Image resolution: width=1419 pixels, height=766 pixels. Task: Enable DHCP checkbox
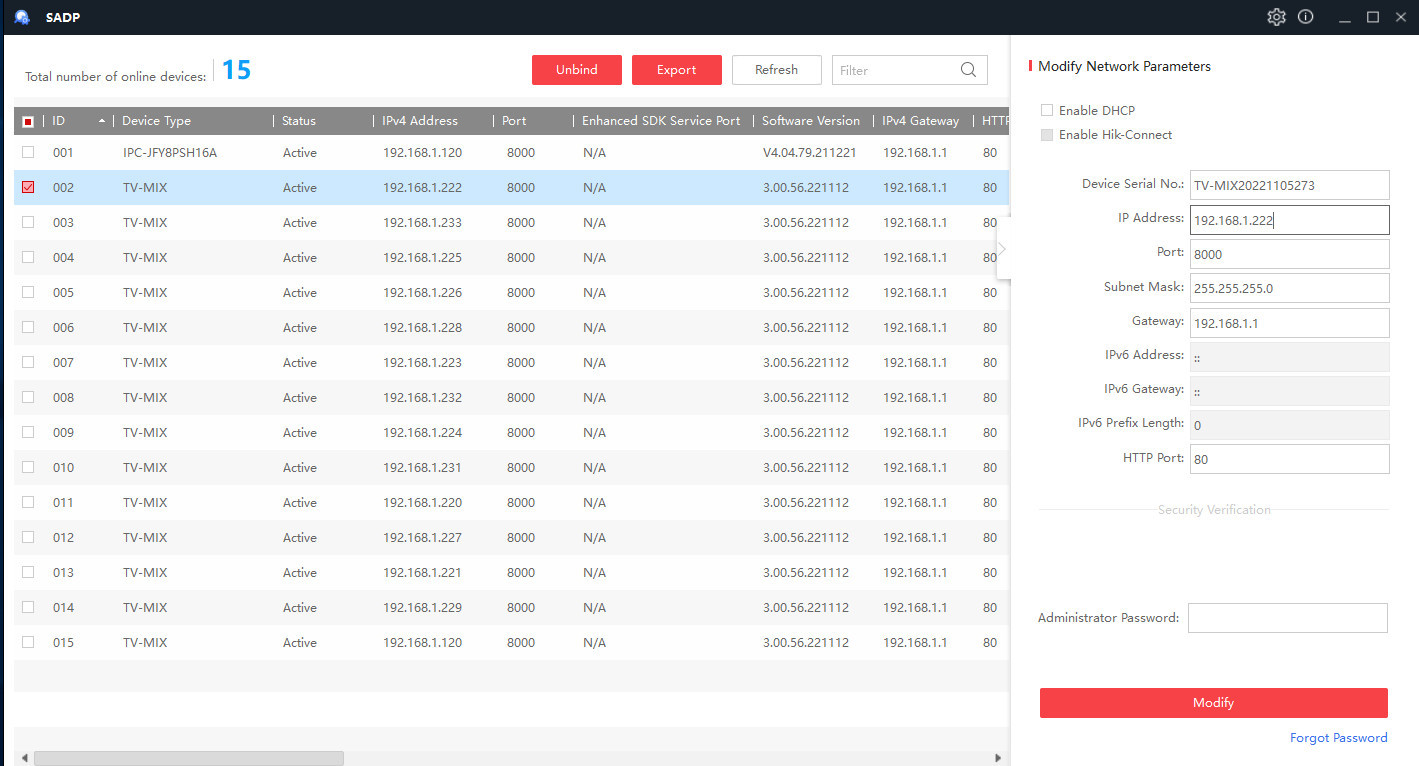click(x=1047, y=110)
